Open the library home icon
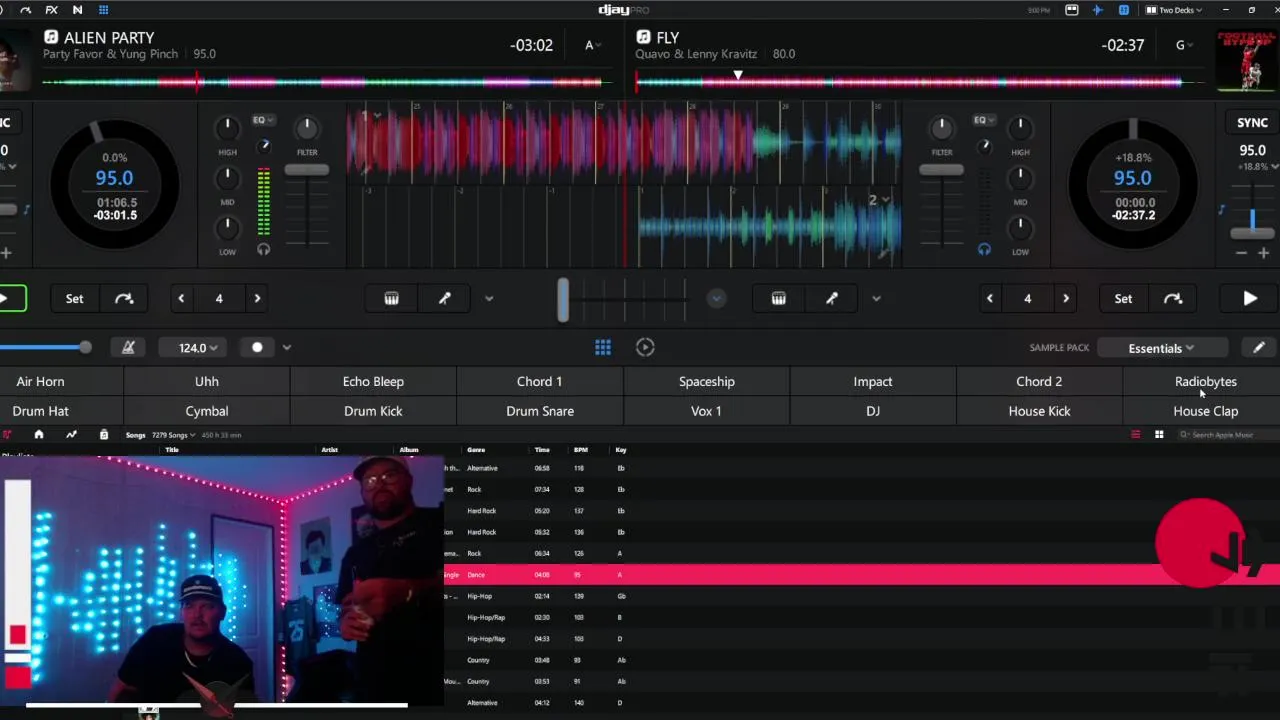The height and width of the screenshot is (720, 1280). 39,435
